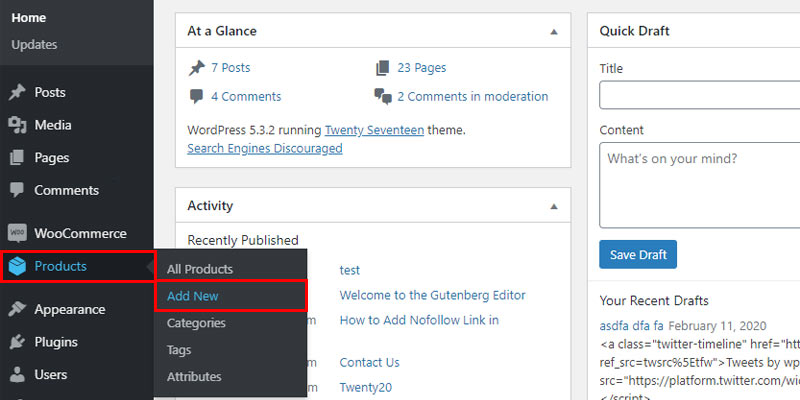
Task: Click the Posts pin icon in sidebar
Action: tap(17, 93)
